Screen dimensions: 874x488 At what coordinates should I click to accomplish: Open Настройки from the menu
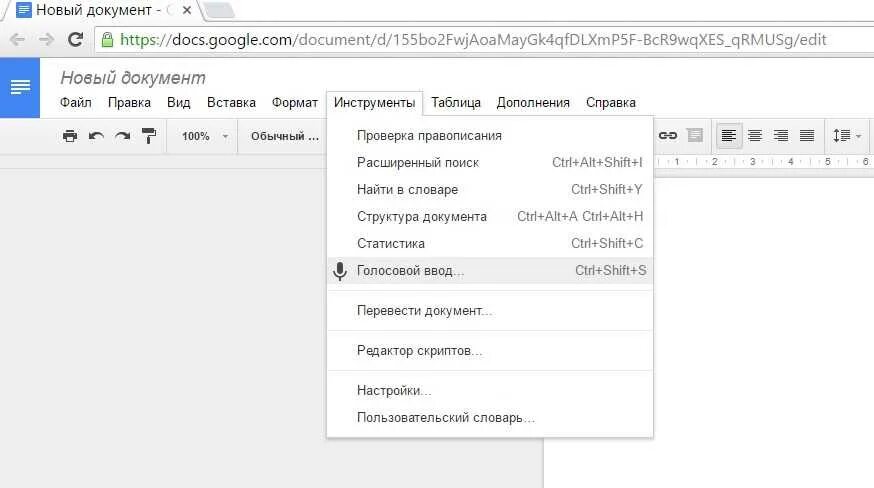click(490, 390)
